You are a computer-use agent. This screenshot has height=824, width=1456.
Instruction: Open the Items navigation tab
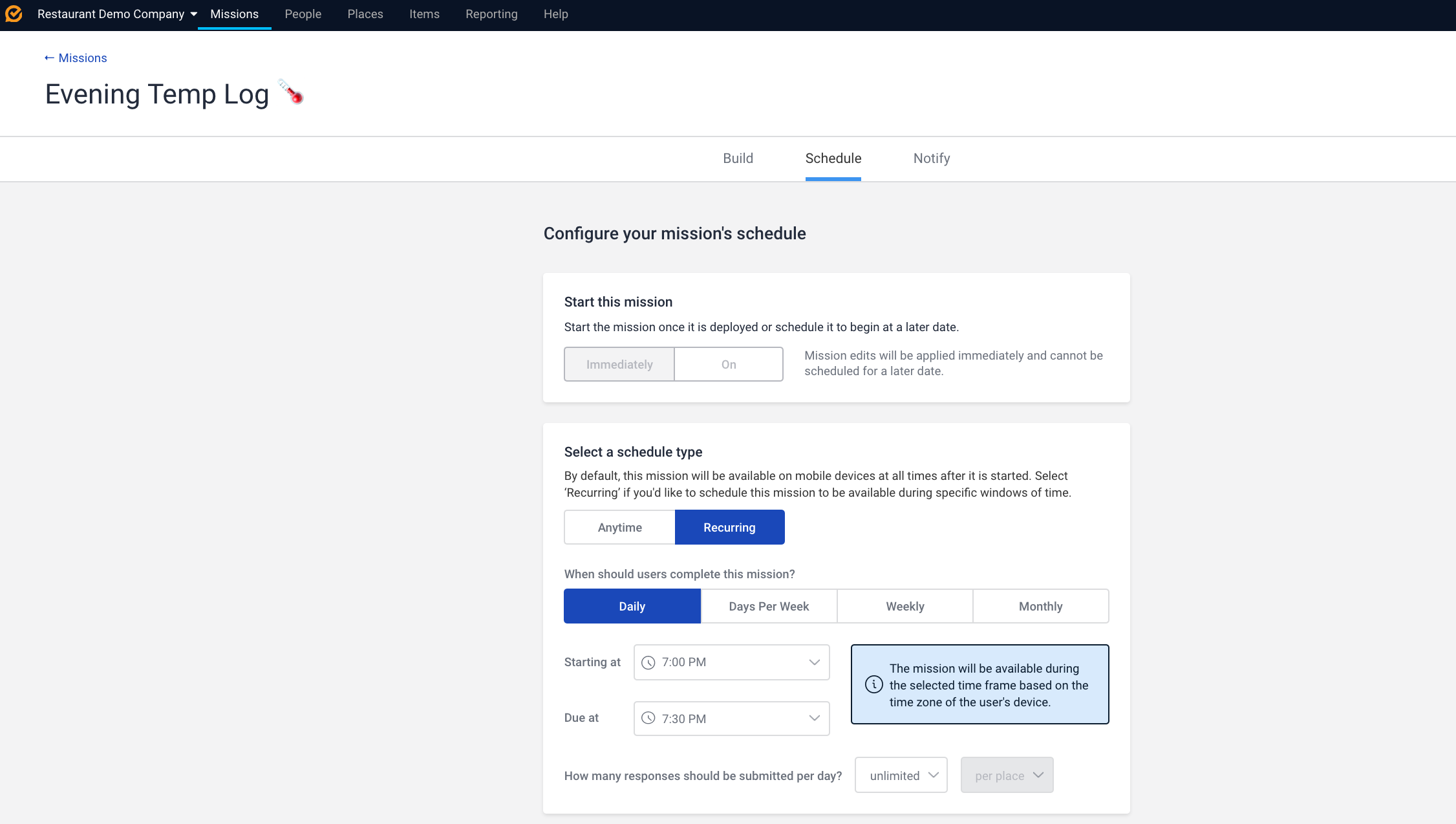[x=424, y=14]
